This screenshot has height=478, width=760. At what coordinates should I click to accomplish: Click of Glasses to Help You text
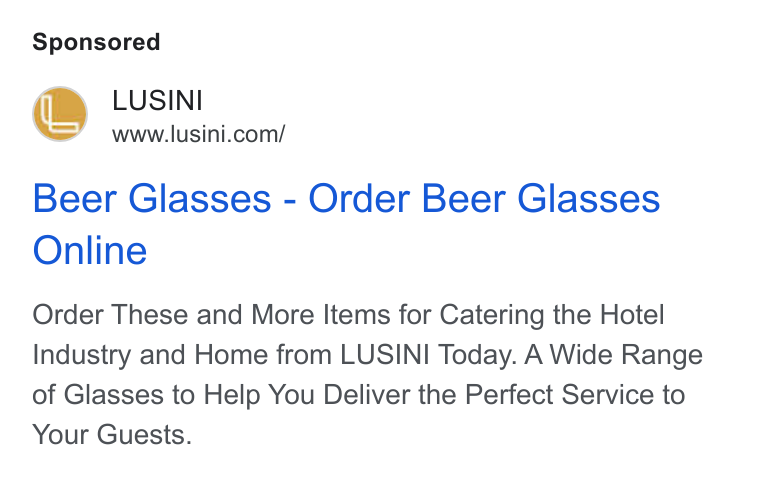pos(173,395)
